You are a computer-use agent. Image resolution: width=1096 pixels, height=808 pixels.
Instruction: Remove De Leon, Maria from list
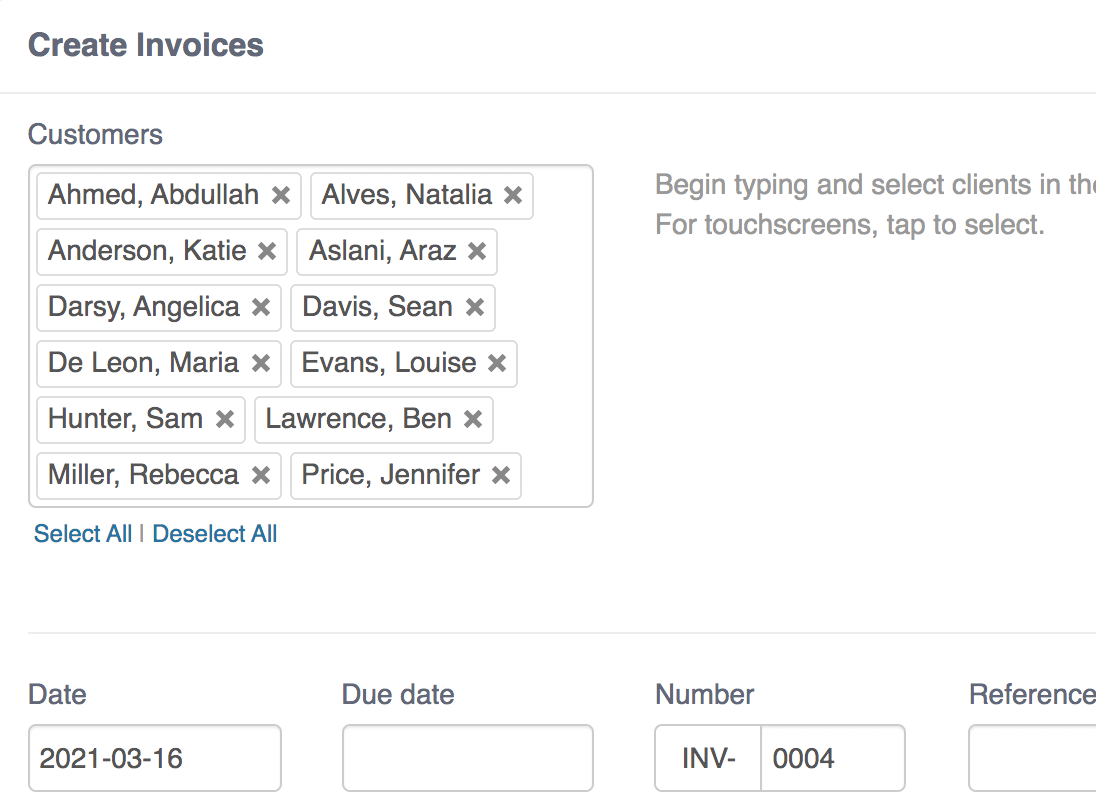[x=261, y=363]
